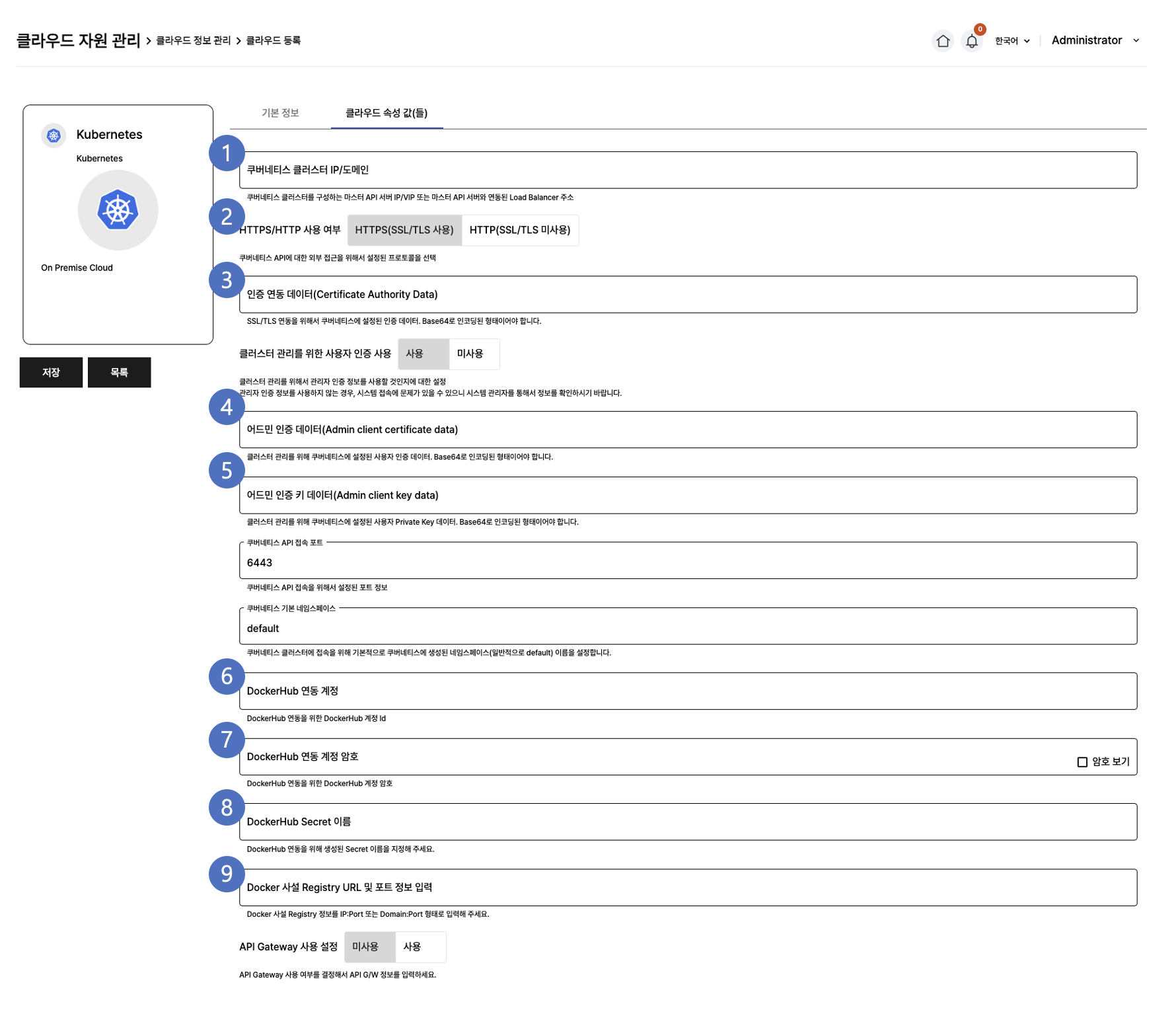Open the 한국어 language dropdown
This screenshot has width=1176, height=1010.
pyautogui.click(x=1011, y=41)
